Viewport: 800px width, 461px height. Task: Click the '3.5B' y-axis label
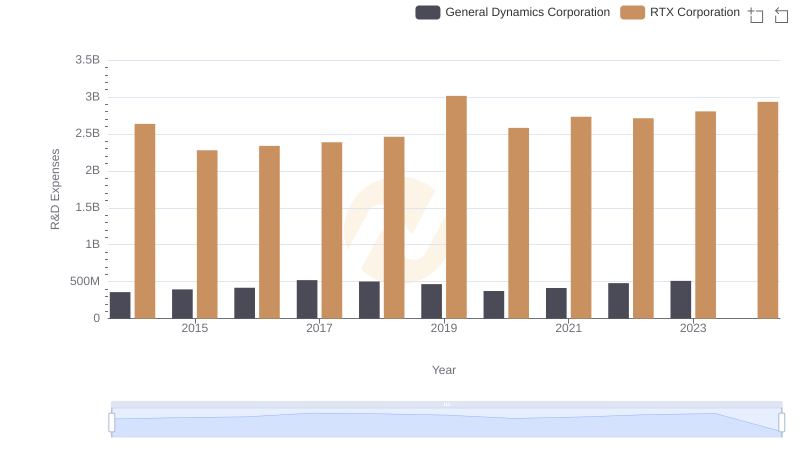click(x=88, y=60)
